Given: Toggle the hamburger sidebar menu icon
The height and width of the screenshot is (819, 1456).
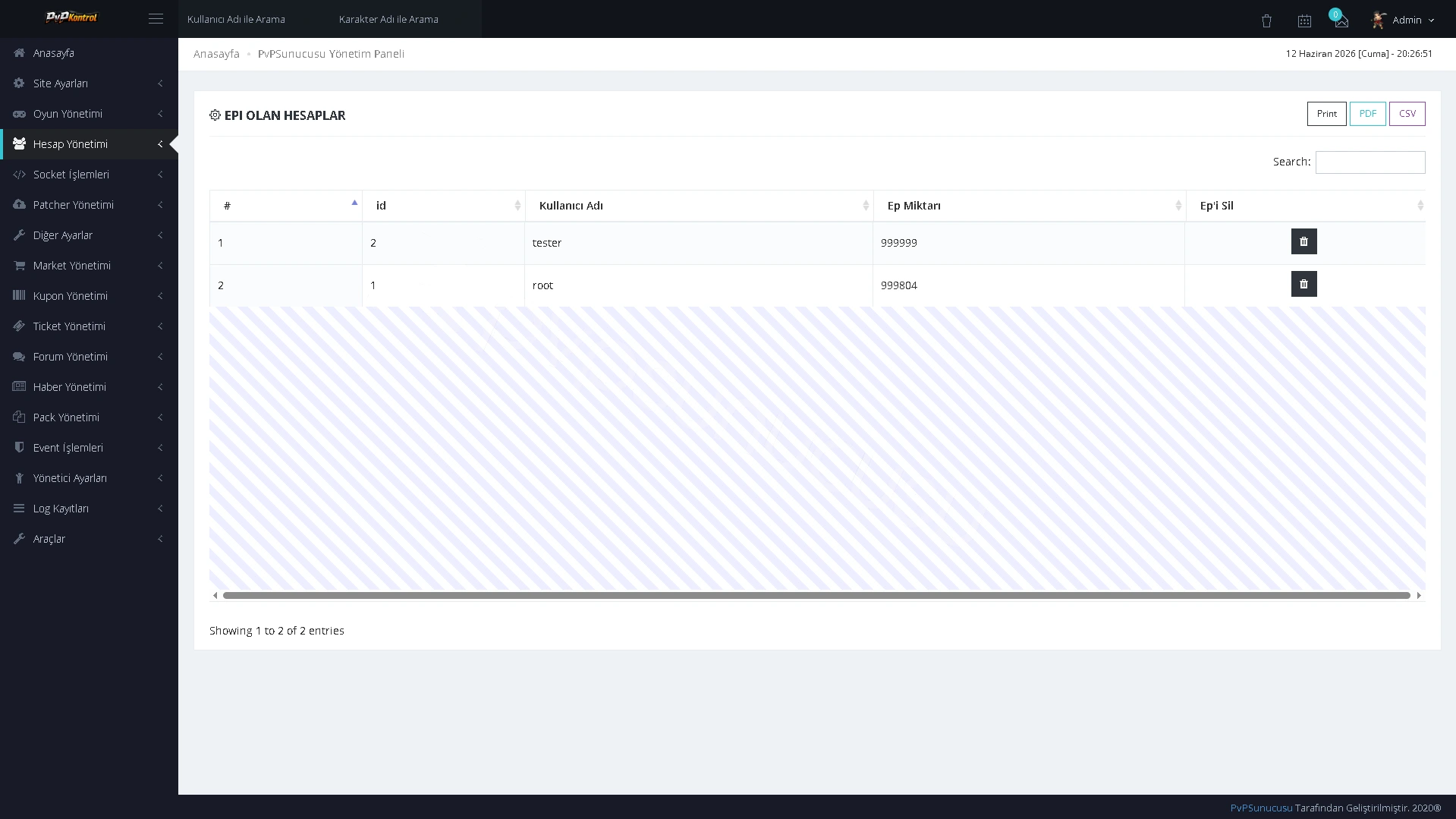Looking at the screenshot, I should point(156,19).
